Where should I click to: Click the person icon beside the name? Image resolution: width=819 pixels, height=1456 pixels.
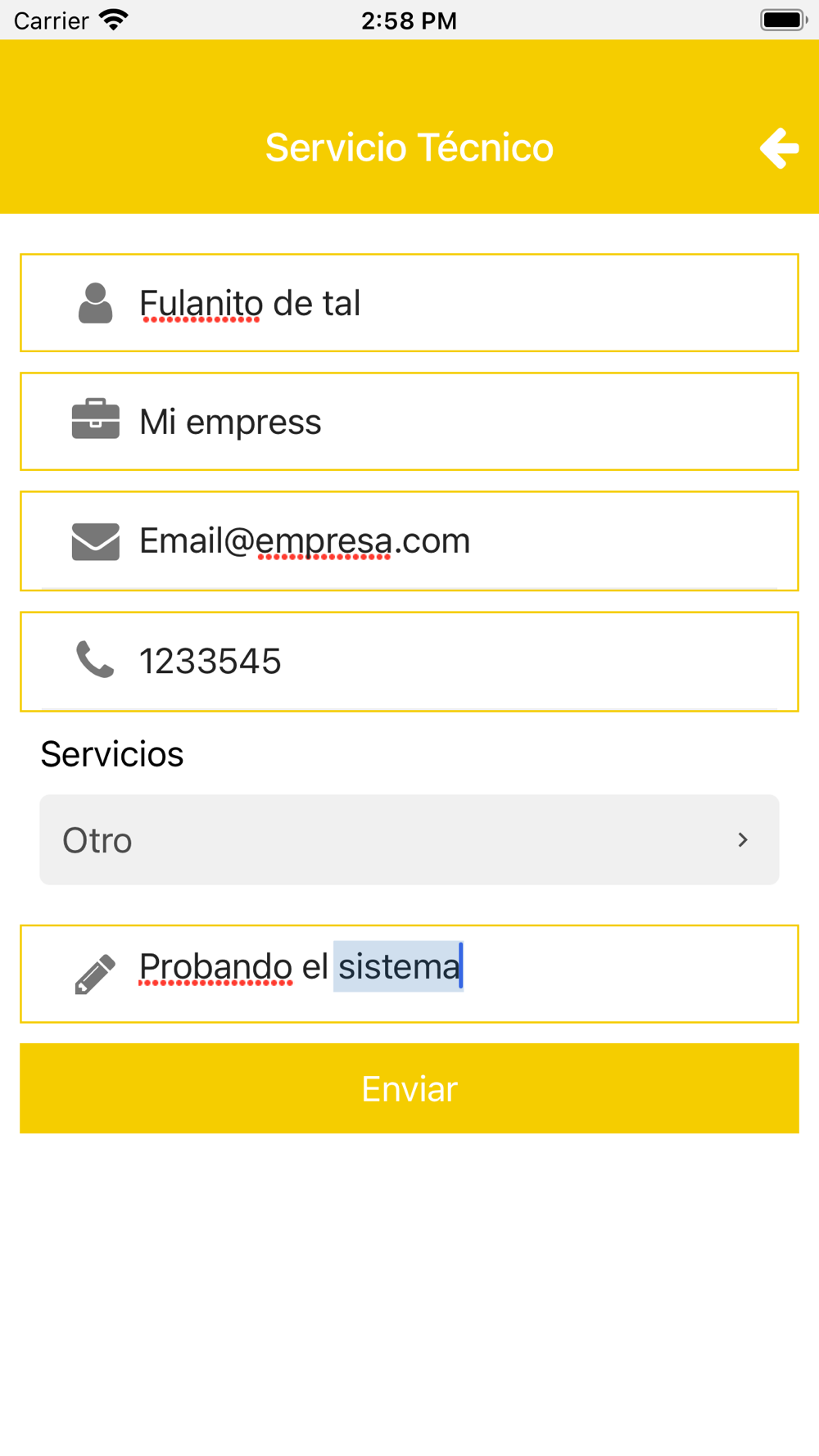point(95,303)
